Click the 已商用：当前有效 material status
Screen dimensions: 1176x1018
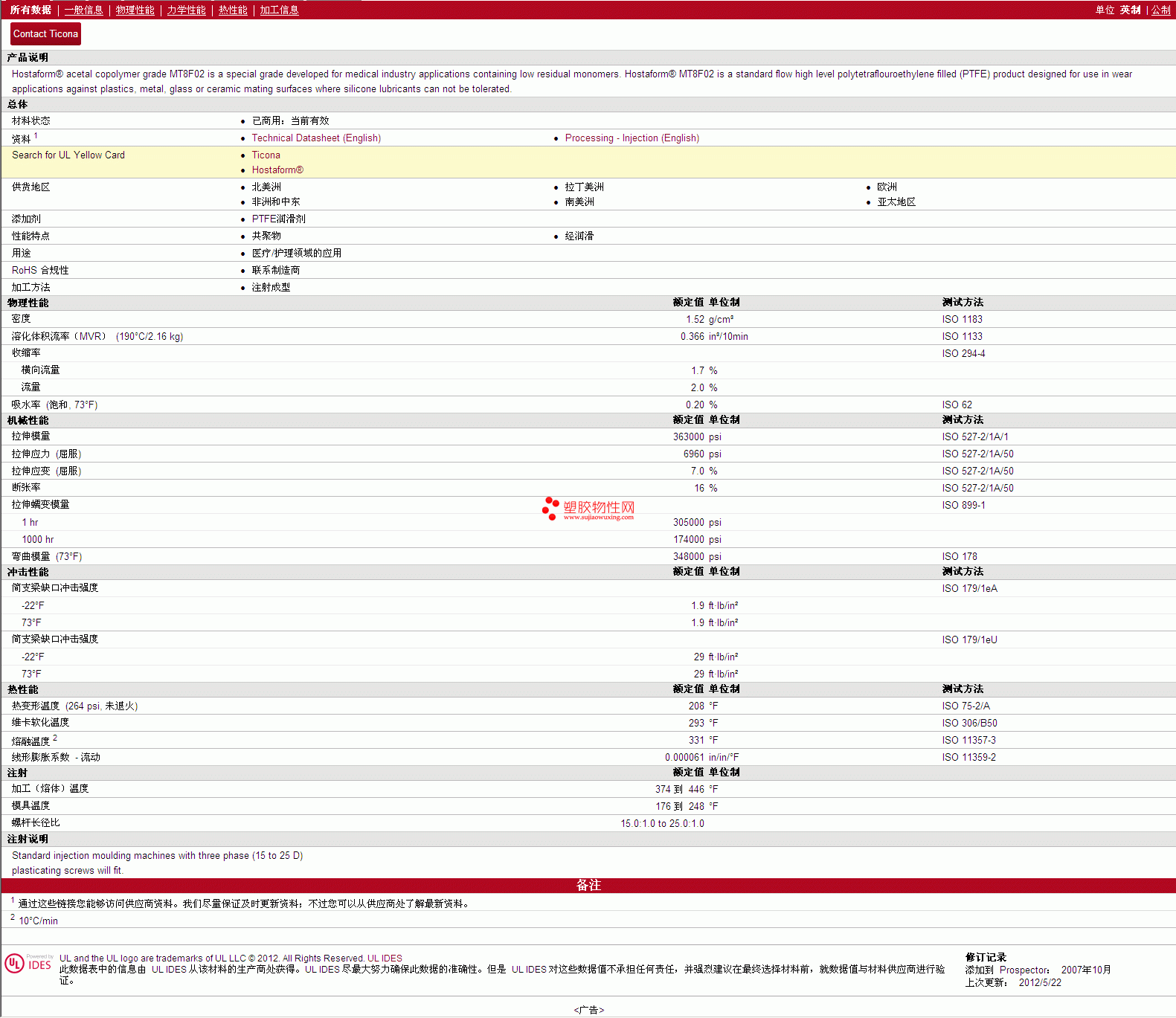tap(290, 120)
